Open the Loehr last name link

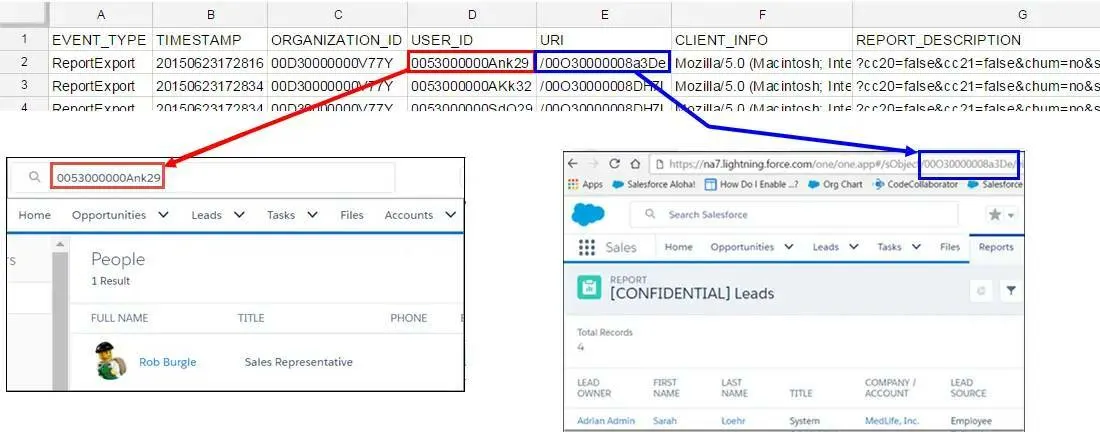pos(733,421)
